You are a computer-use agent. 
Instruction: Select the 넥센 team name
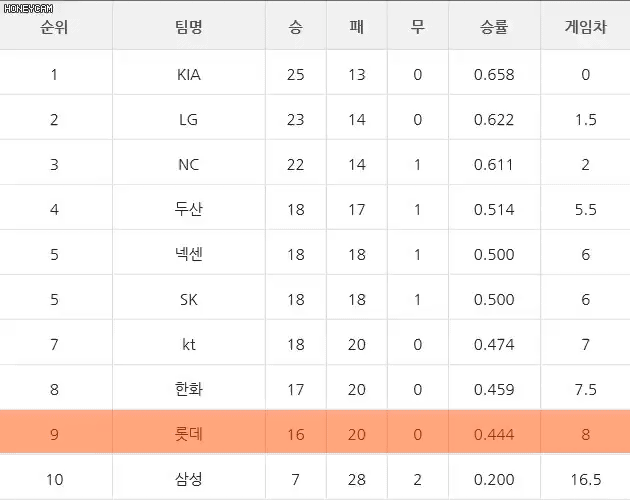tap(188, 254)
